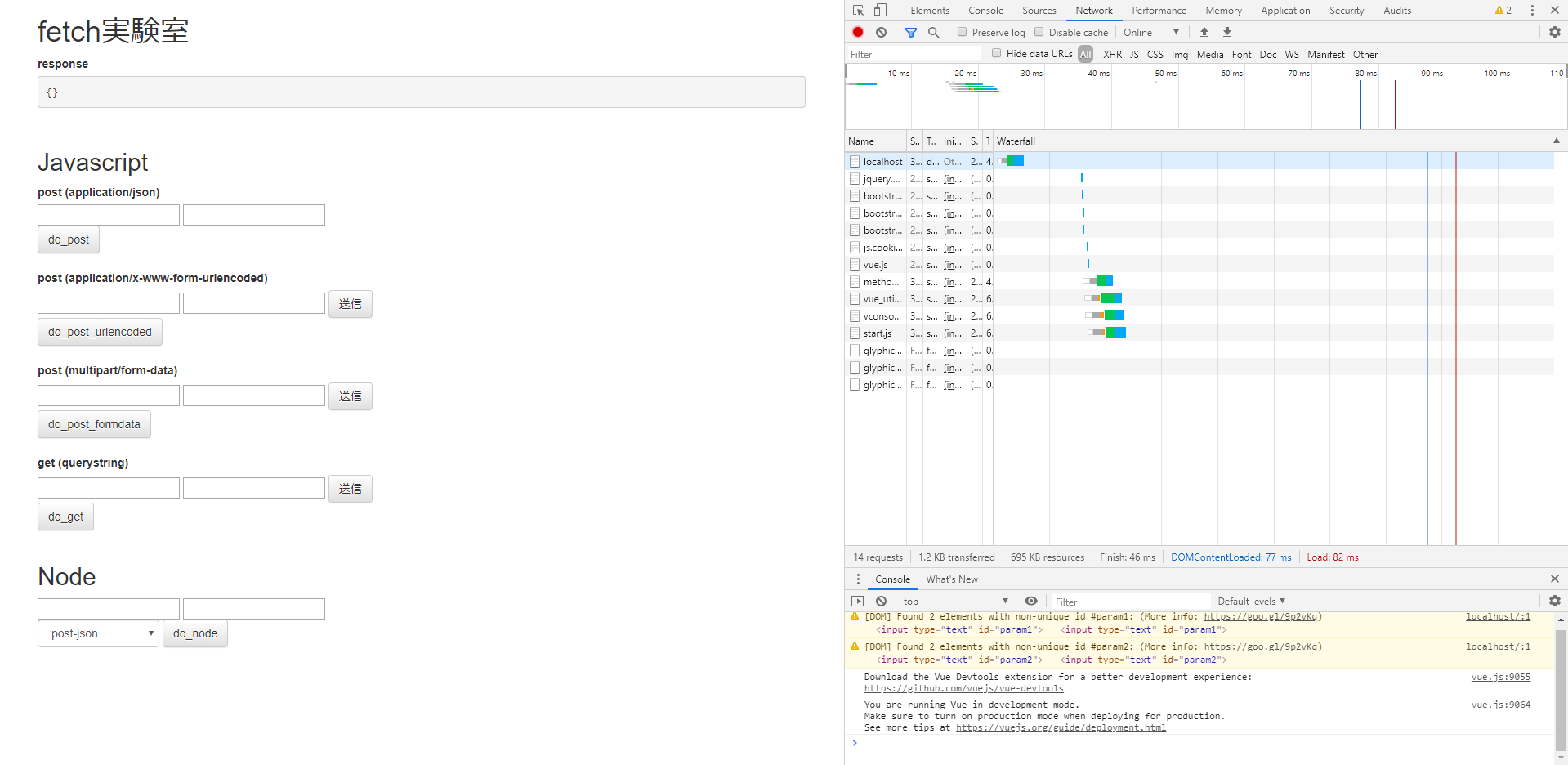Screen dimensions: 1568x765
Task: Export HAR file using download icon
Action: 1226,32
